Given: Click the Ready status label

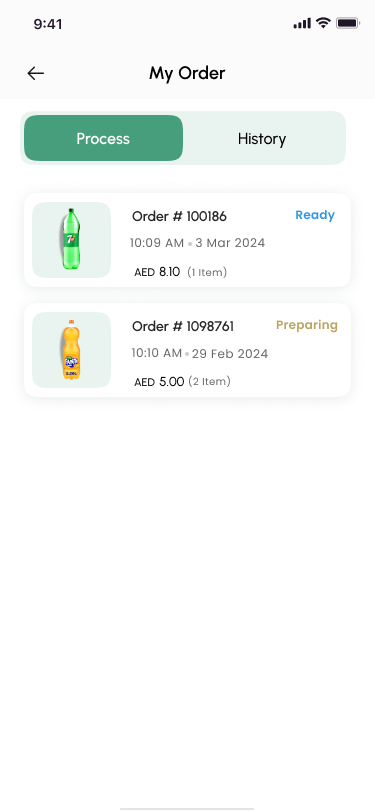Looking at the screenshot, I should click(x=315, y=215).
